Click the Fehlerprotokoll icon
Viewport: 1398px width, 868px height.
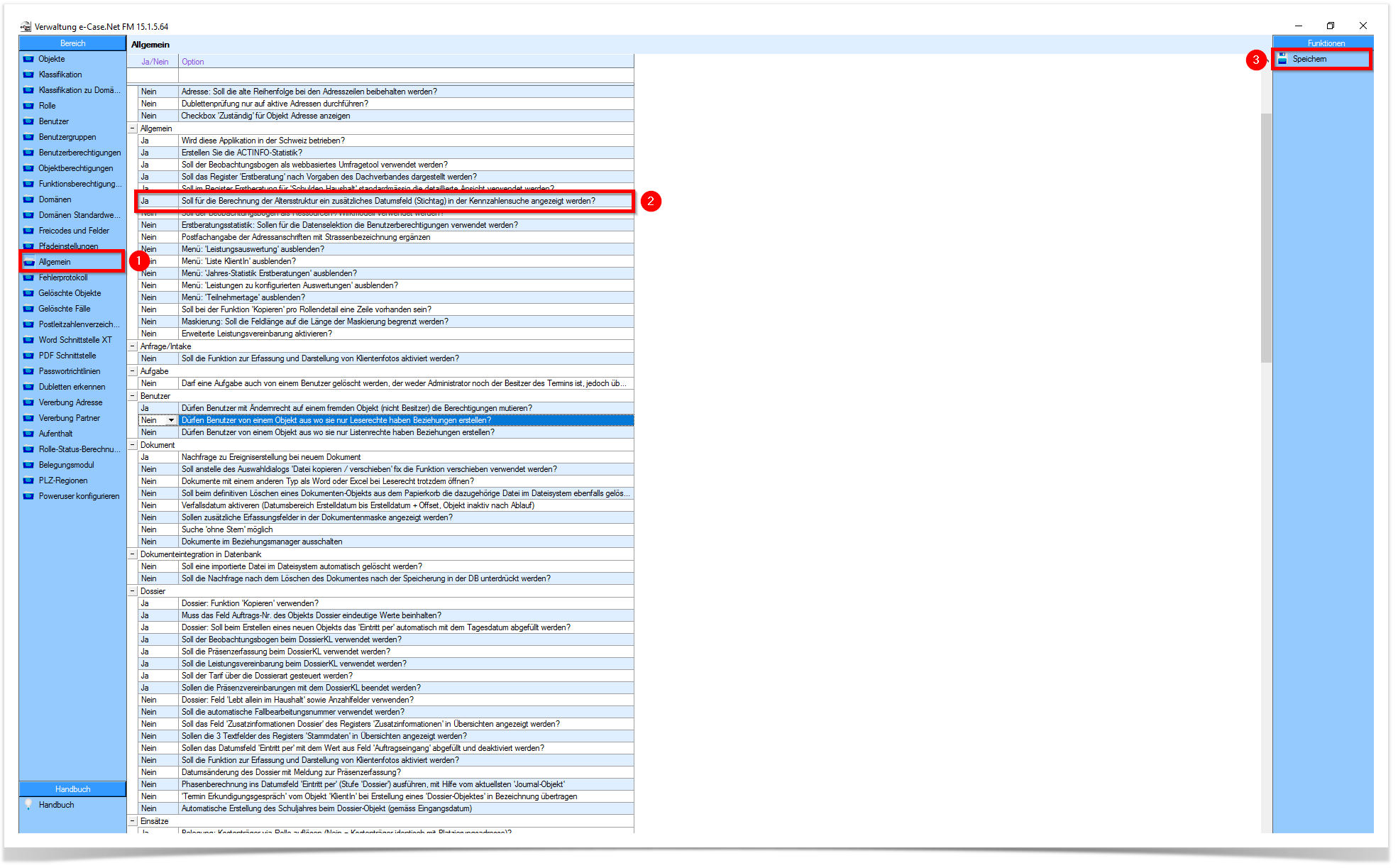click(28, 278)
